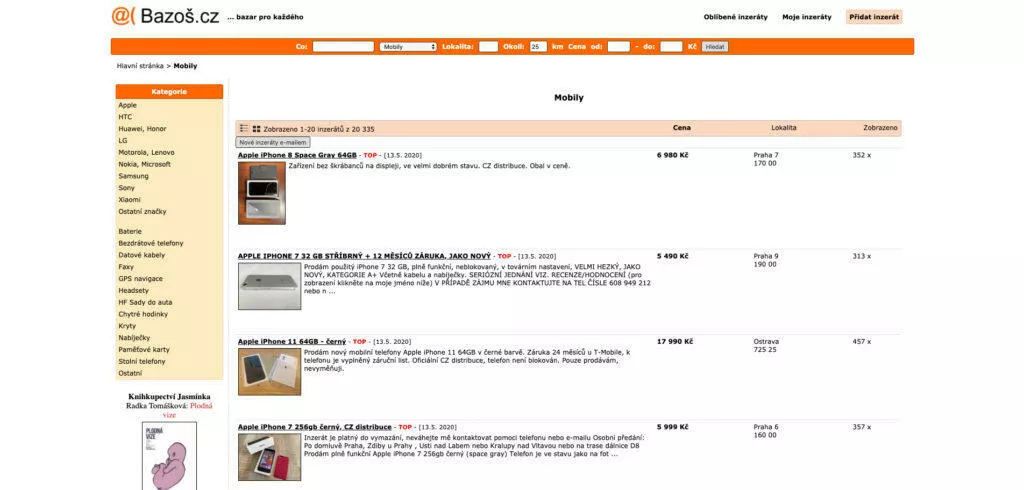Click price 5 999 Kč
Screen dimensions: 1024x490
[673, 427]
